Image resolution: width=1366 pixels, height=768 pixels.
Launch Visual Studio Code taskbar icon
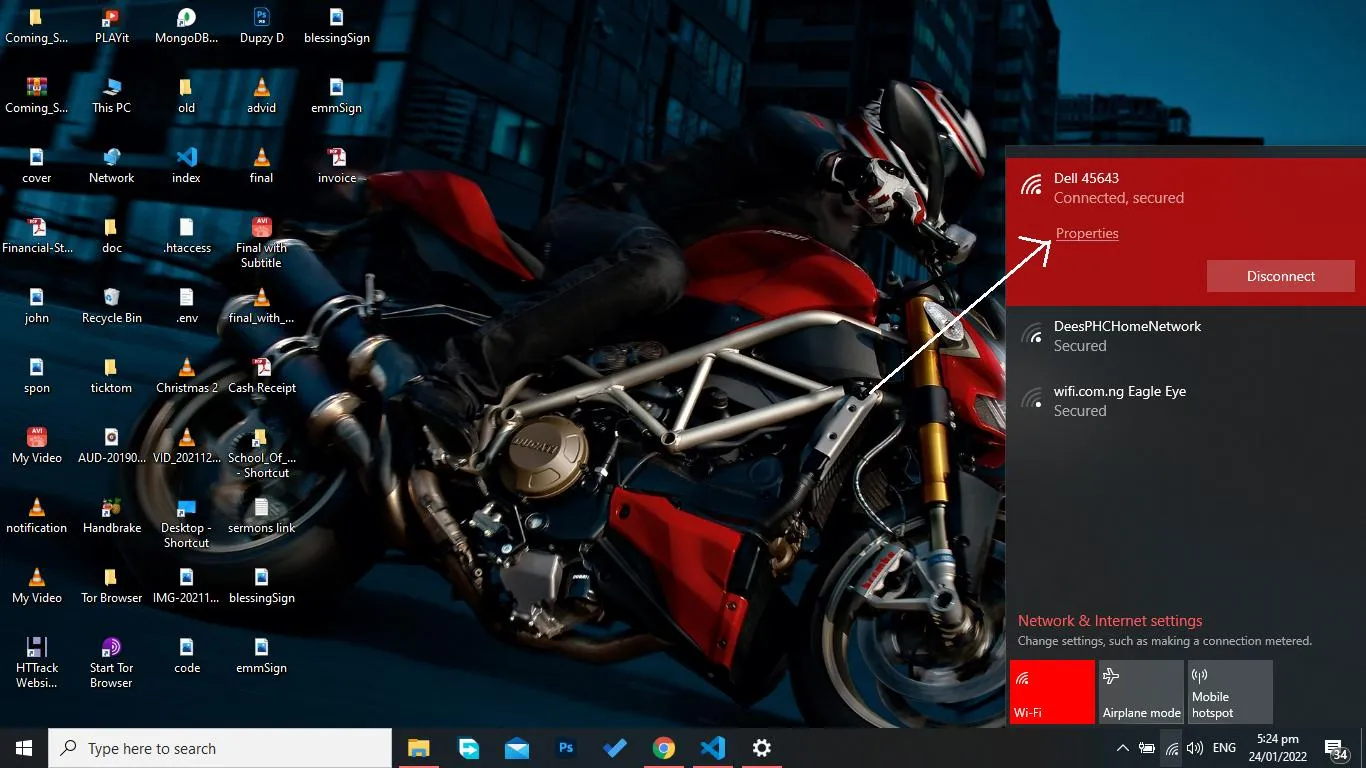[712, 748]
